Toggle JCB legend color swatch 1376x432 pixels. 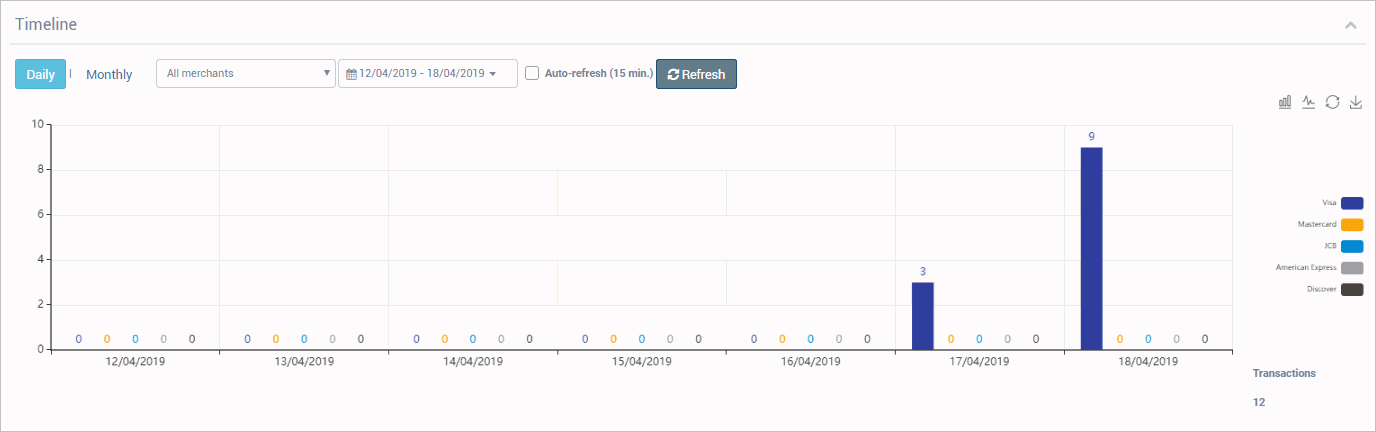1352,246
